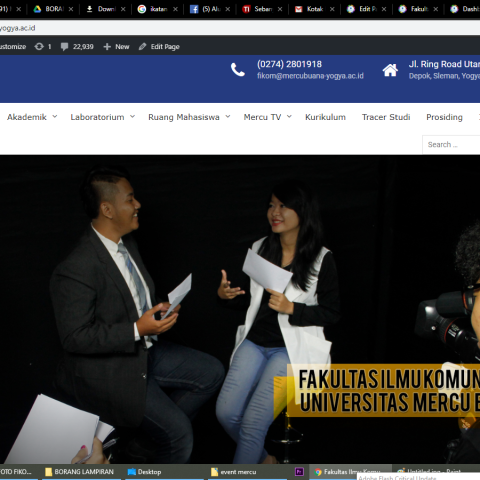Click the Edit Page pencil icon
Viewport: 480px width, 480px height.
142,47
